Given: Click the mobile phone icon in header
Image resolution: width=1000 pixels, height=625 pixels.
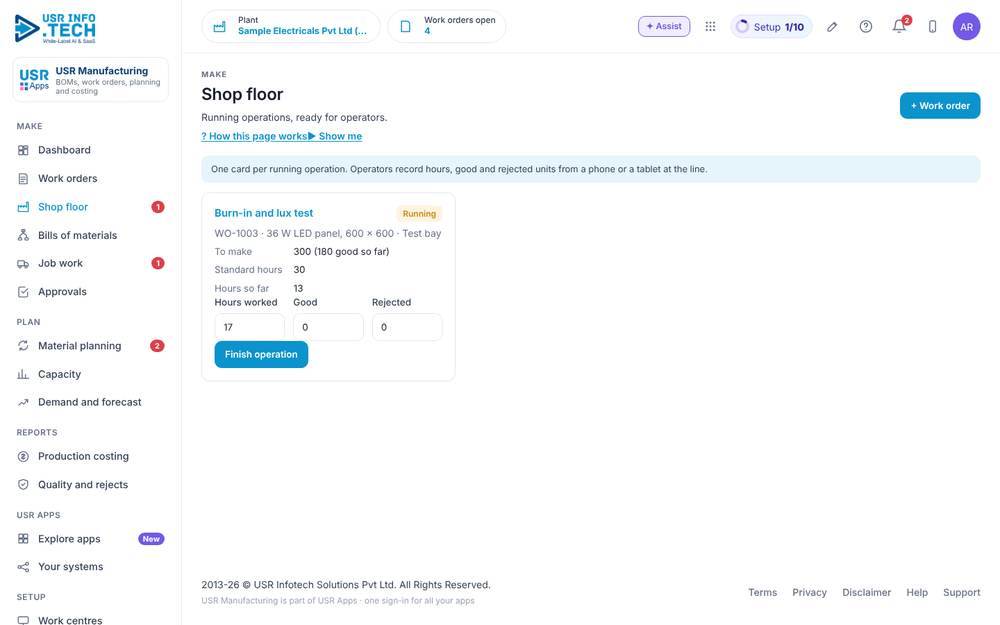Looking at the screenshot, I should click(x=932, y=26).
